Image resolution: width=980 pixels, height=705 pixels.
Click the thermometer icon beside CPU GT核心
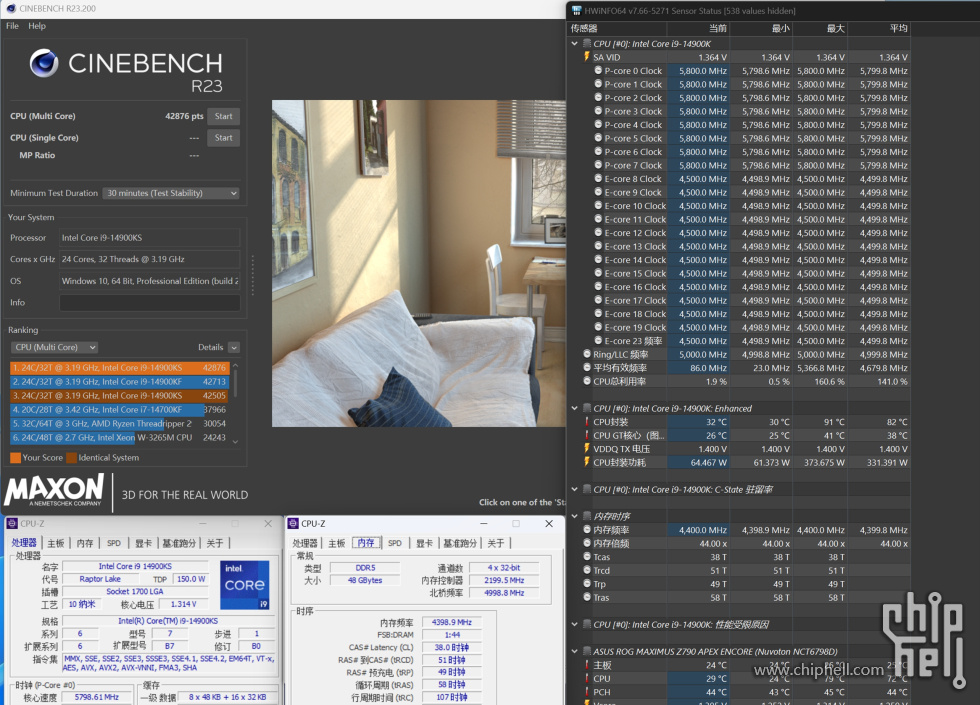coord(586,435)
